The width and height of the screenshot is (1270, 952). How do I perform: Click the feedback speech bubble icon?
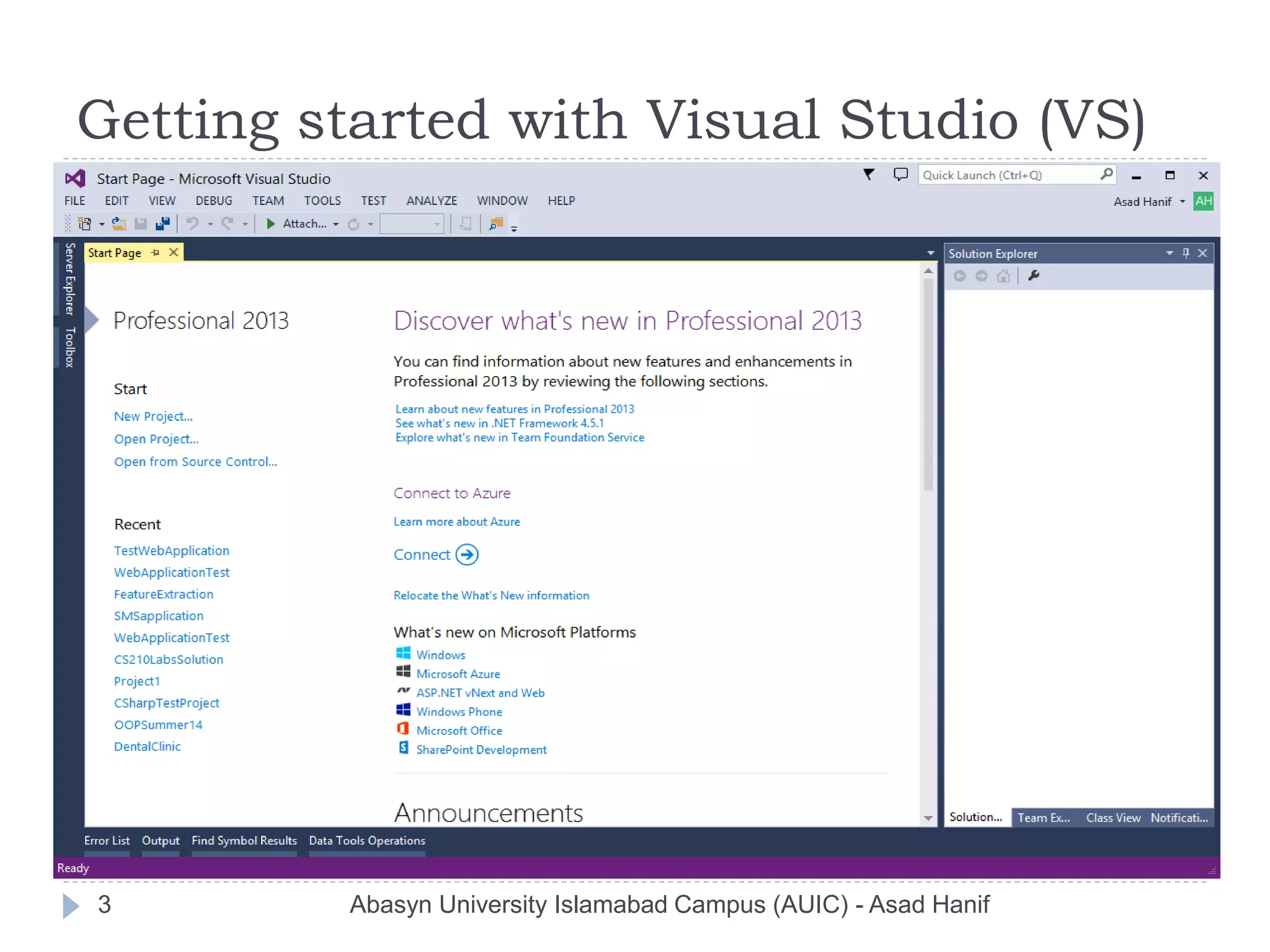click(x=900, y=175)
